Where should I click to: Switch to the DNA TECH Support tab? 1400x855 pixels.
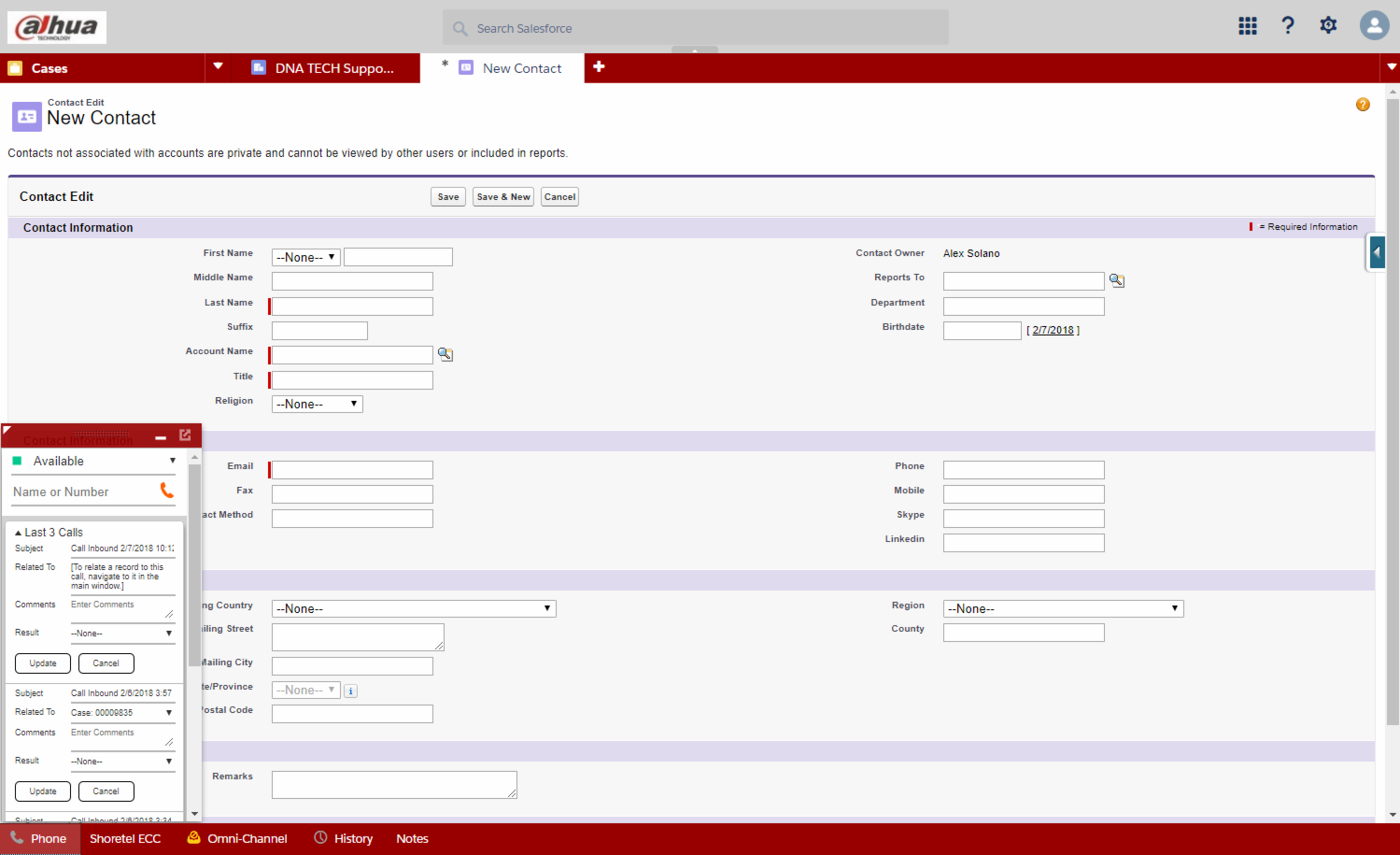323,68
